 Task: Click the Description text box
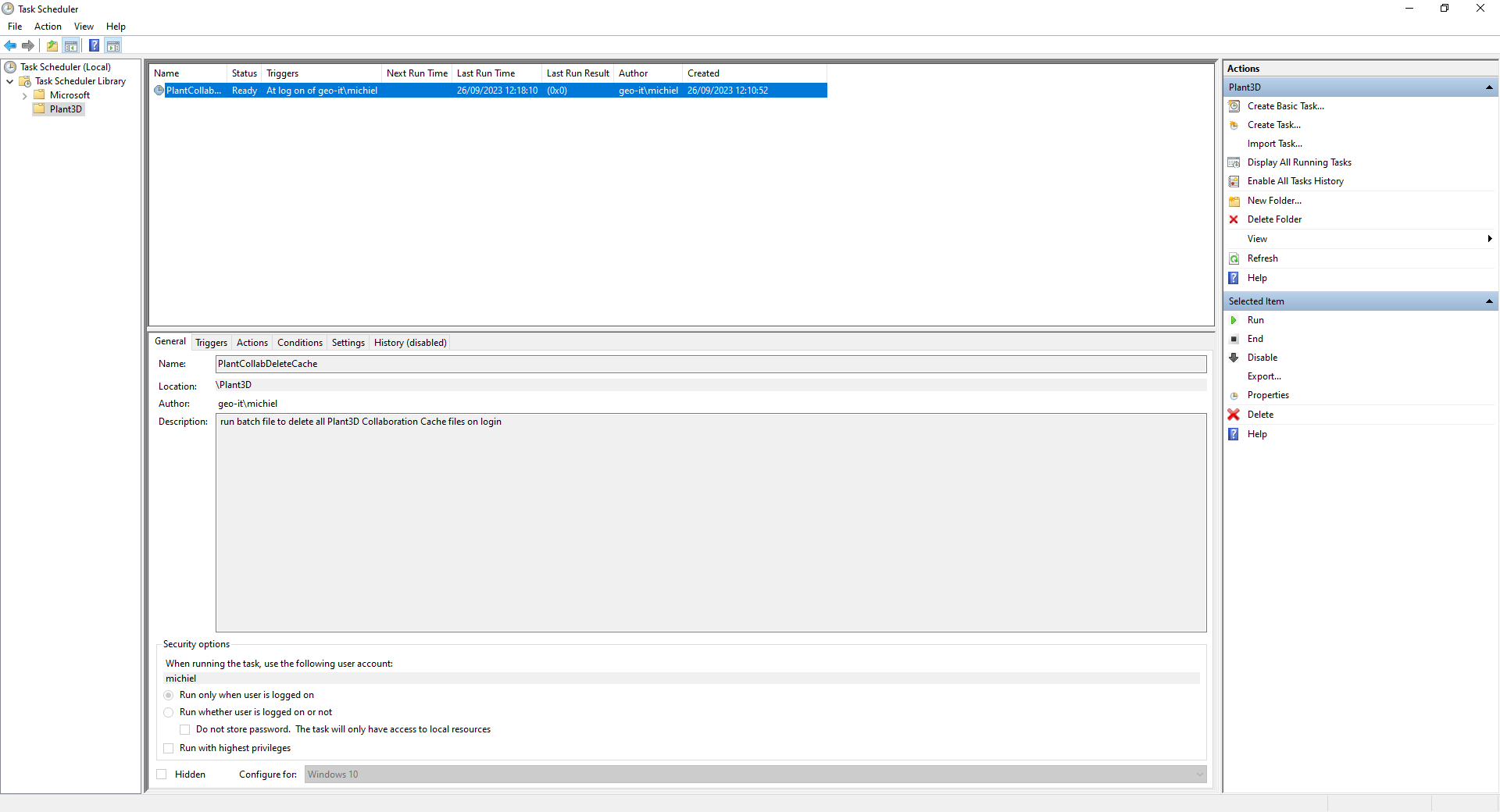point(711,522)
